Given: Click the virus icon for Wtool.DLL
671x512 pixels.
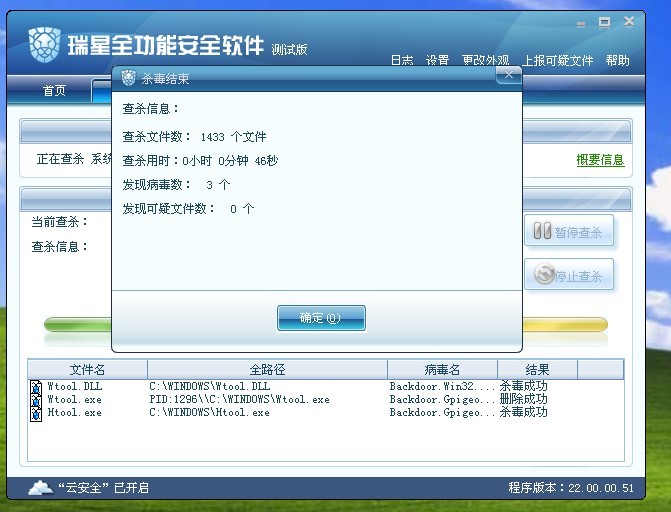Looking at the screenshot, I should click(x=36, y=387).
